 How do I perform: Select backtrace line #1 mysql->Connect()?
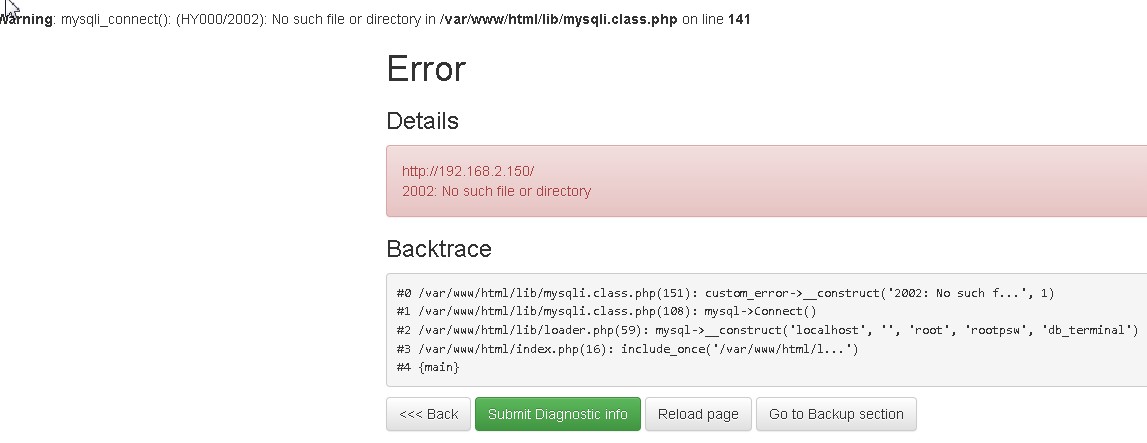606,311
